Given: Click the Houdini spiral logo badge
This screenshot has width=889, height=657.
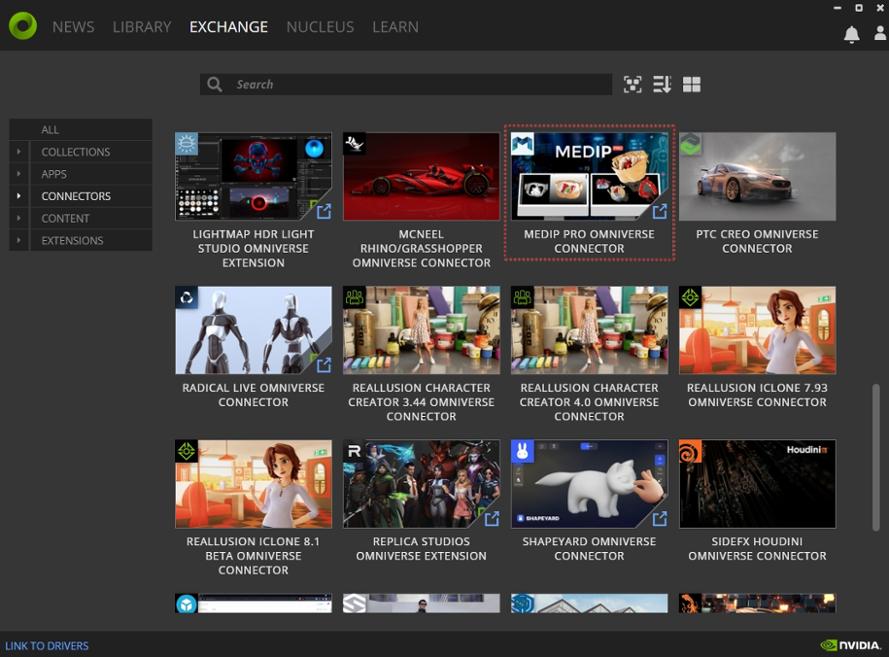Looking at the screenshot, I should 690,451.
